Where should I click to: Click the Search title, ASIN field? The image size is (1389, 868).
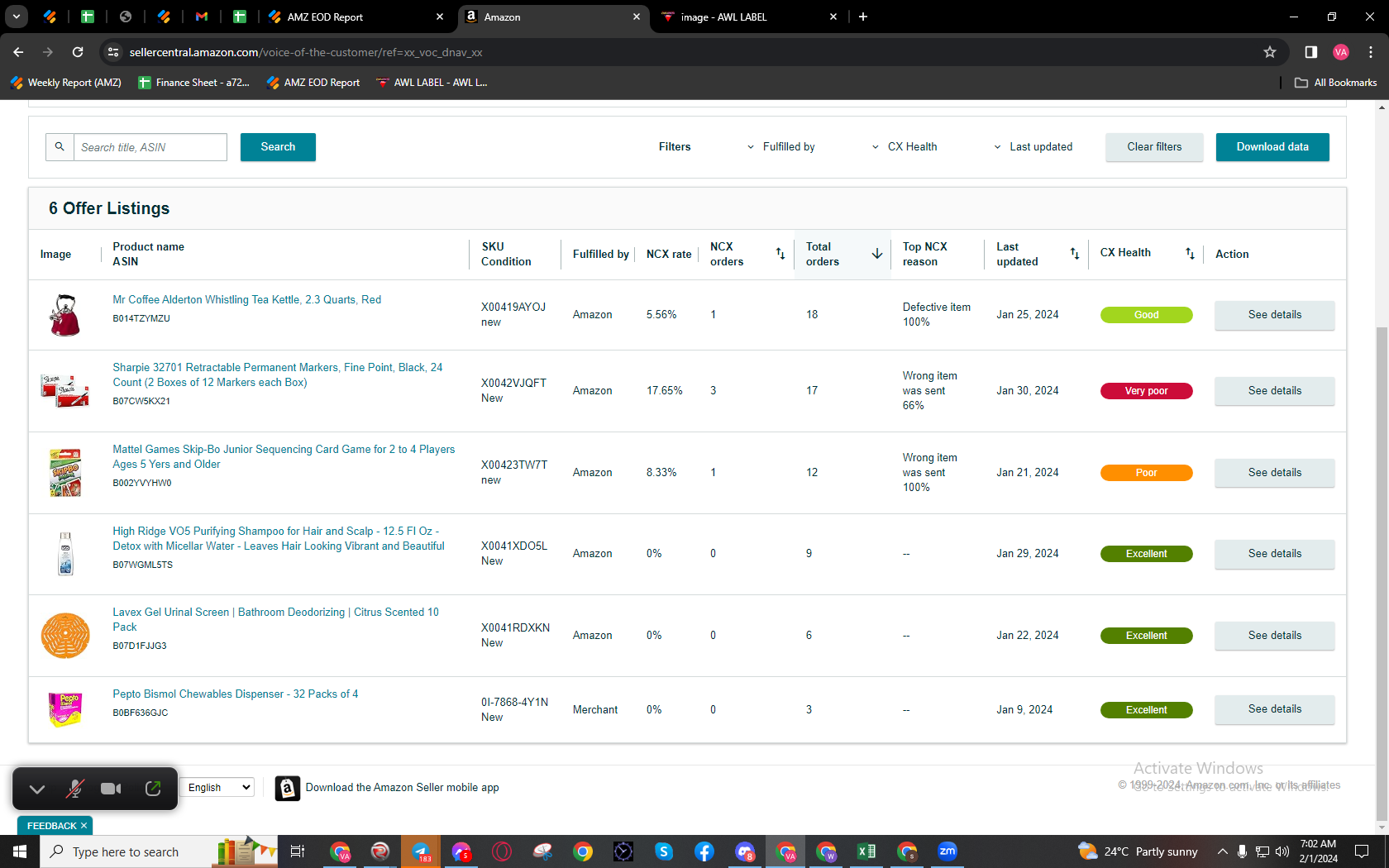coord(150,147)
